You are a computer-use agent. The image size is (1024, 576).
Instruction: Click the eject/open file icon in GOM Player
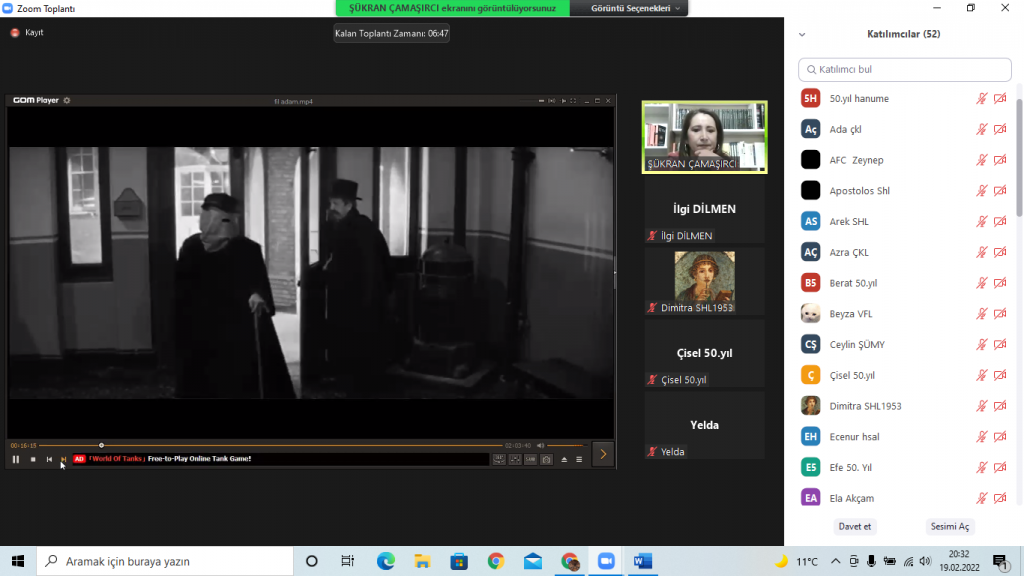pyautogui.click(x=563, y=459)
